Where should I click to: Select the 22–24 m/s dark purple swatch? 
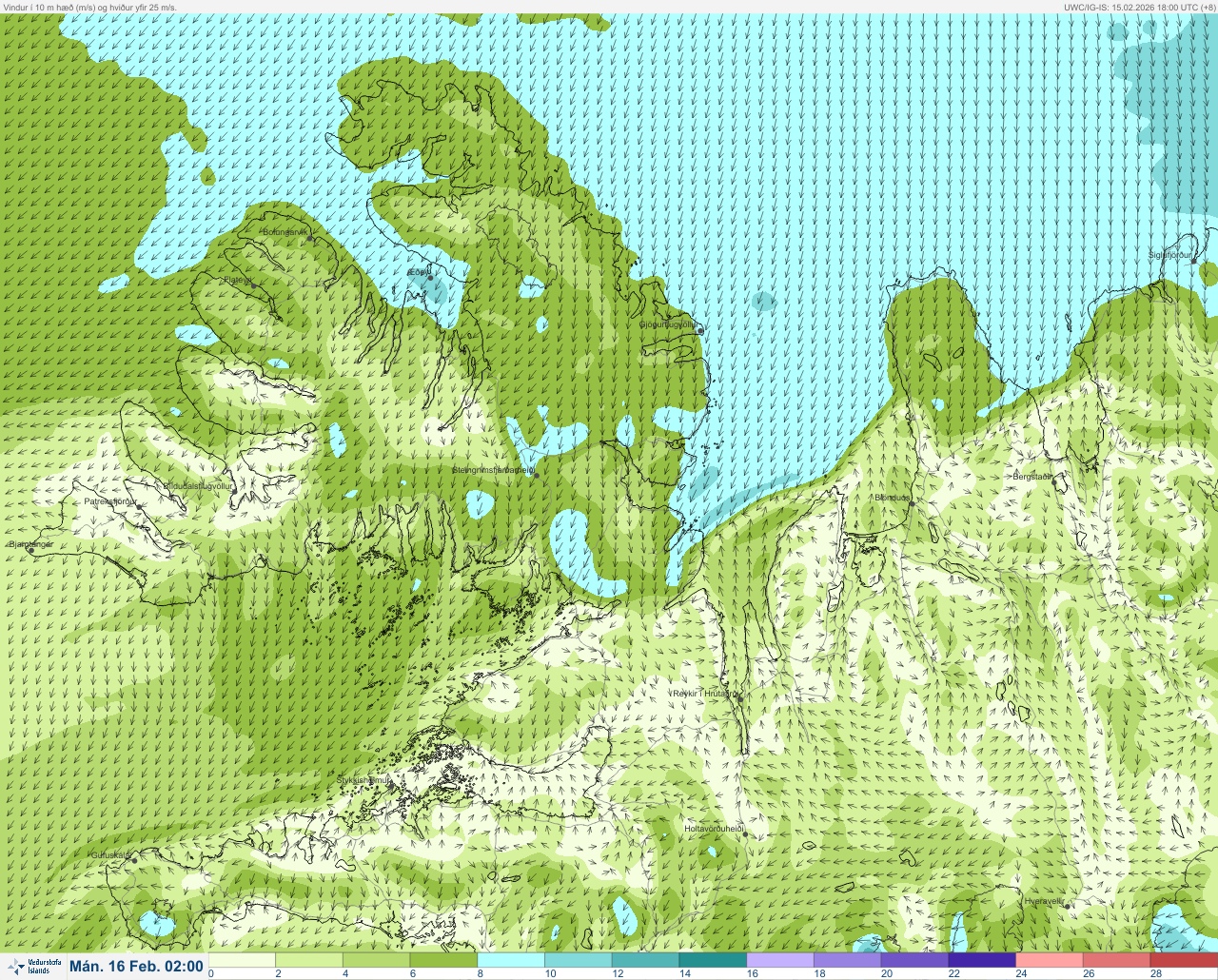(982, 960)
